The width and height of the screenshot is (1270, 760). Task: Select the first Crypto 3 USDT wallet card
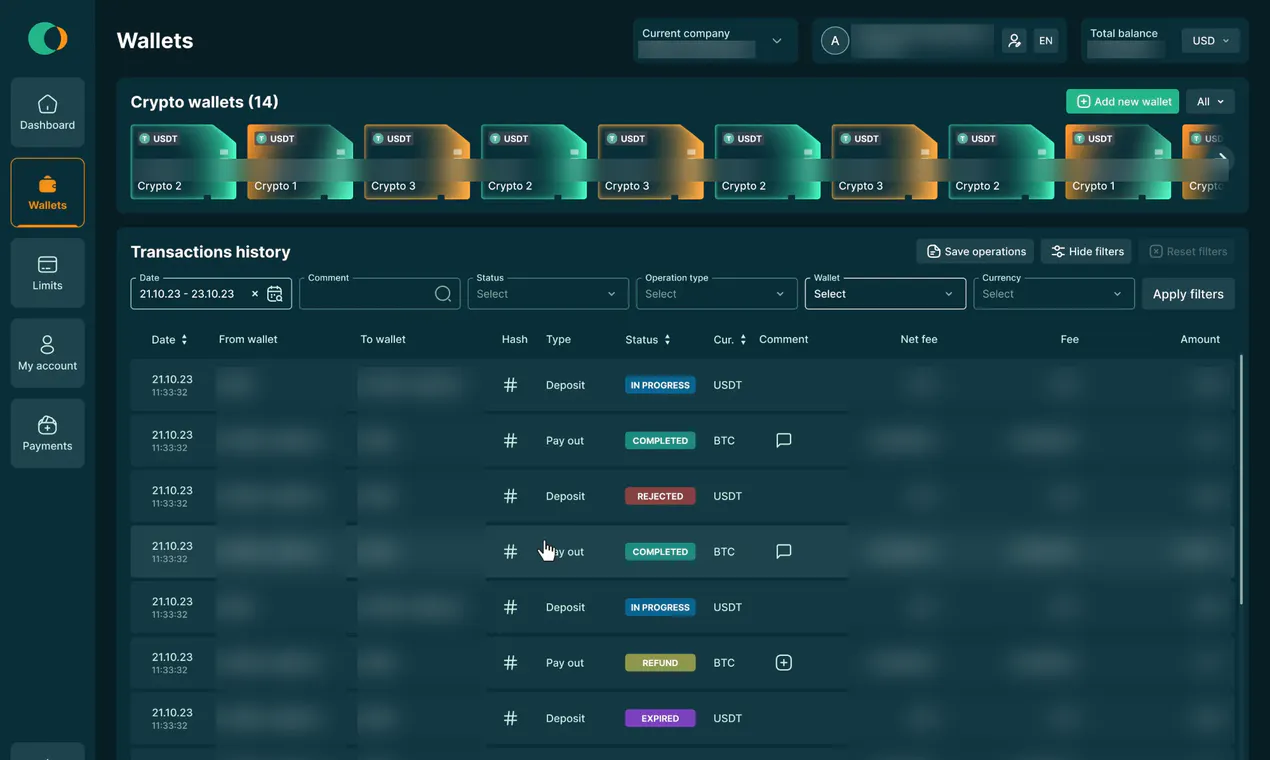(417, 162)
